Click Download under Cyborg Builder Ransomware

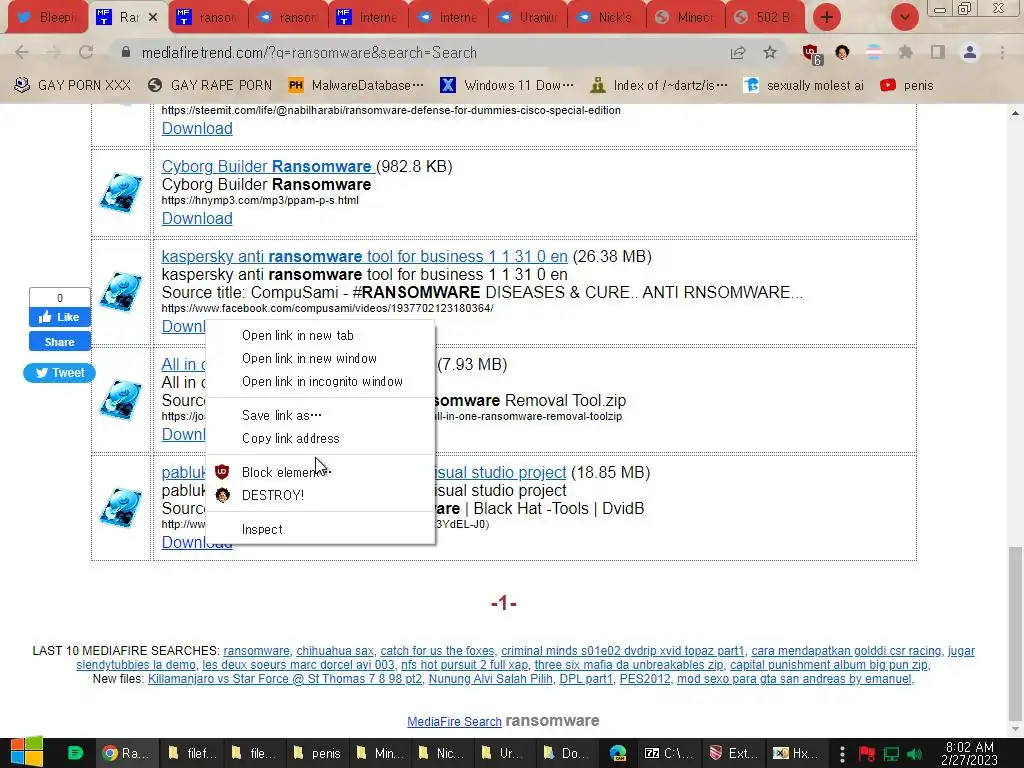coord(197,218)
